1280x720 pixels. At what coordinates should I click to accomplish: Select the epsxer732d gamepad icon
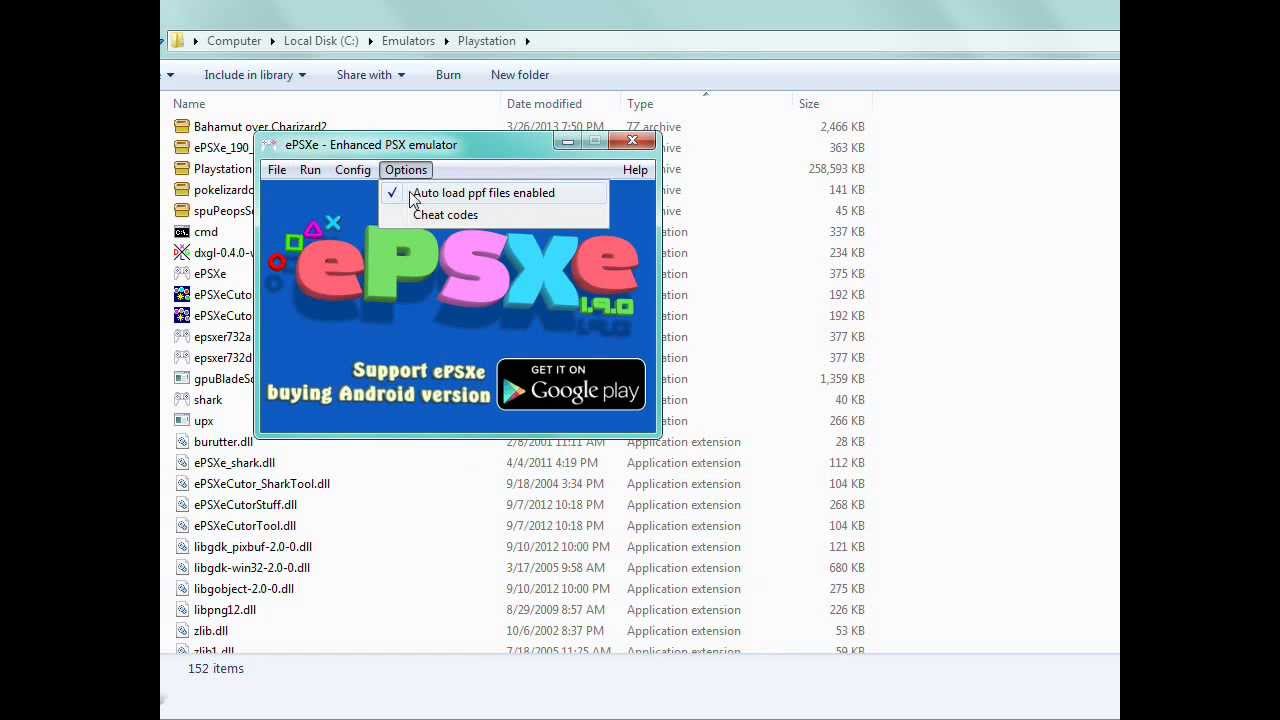click(x=181, y=358)
